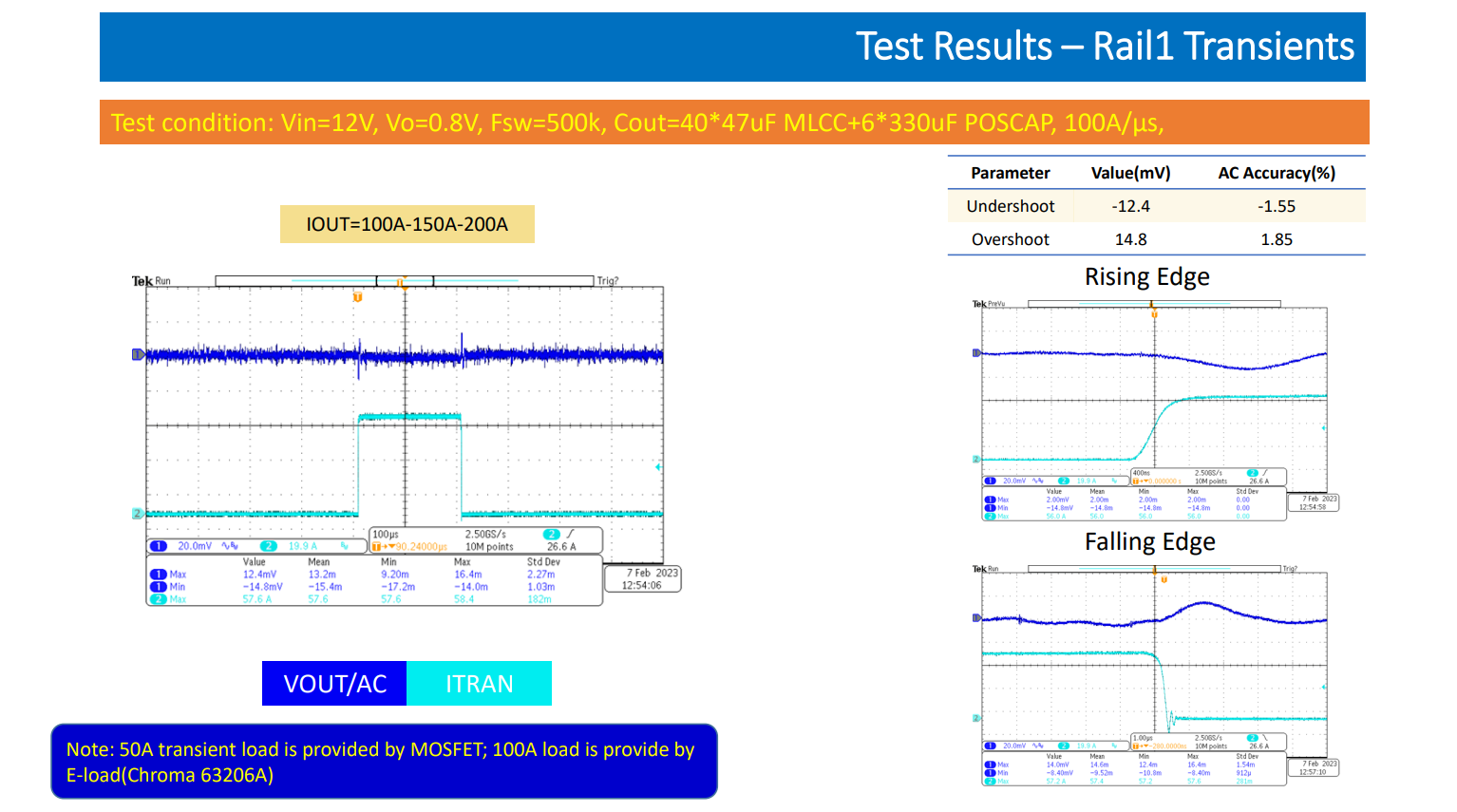Screen dimensions: 1457x812
Task: Click waveform record overview bar atop large scope
Action: (x=405, y=281)
